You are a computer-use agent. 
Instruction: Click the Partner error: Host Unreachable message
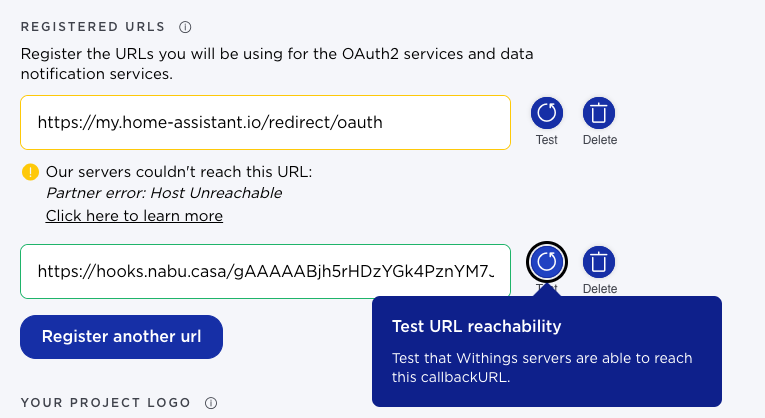tap(164, 193)
